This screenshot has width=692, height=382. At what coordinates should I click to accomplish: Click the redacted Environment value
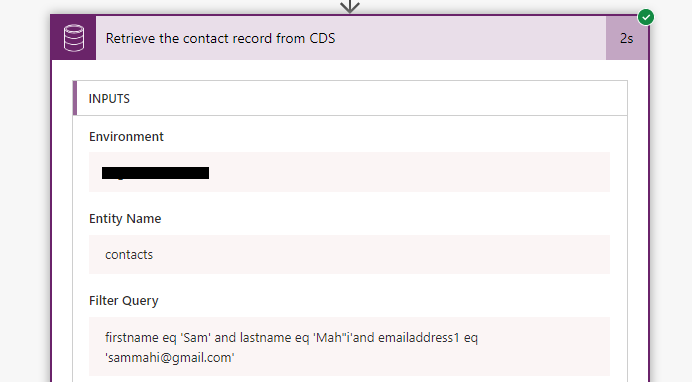point(155,173)
